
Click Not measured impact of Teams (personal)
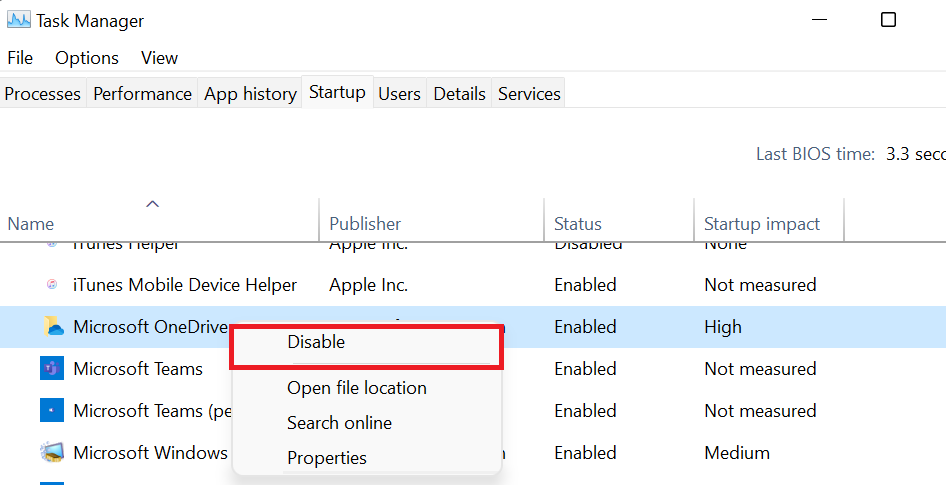[760, 411]
